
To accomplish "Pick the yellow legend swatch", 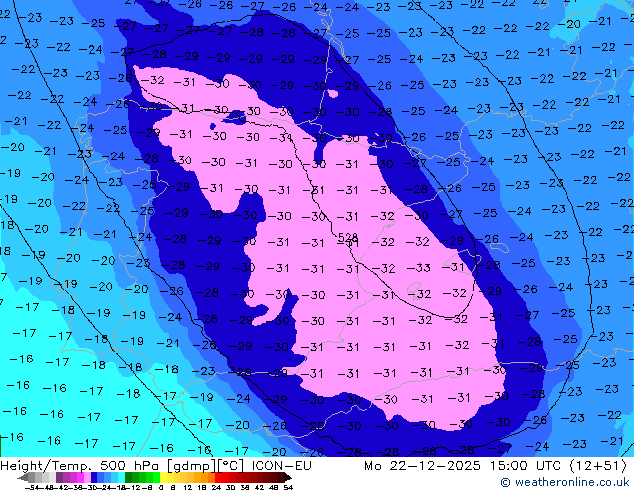I will click(x=163, y=477).
